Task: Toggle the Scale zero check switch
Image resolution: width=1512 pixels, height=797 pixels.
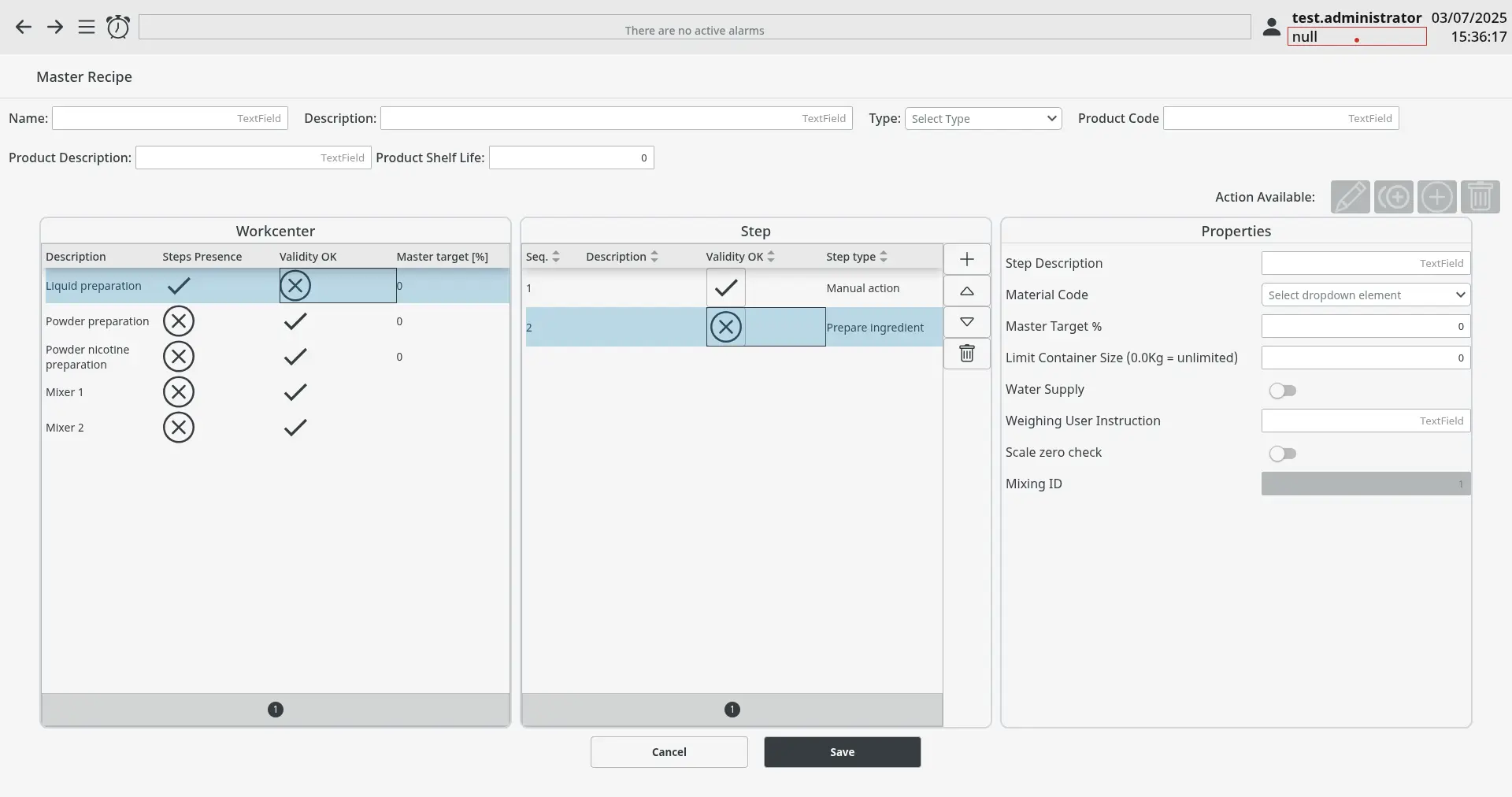Action: [x=1282, y=454]
